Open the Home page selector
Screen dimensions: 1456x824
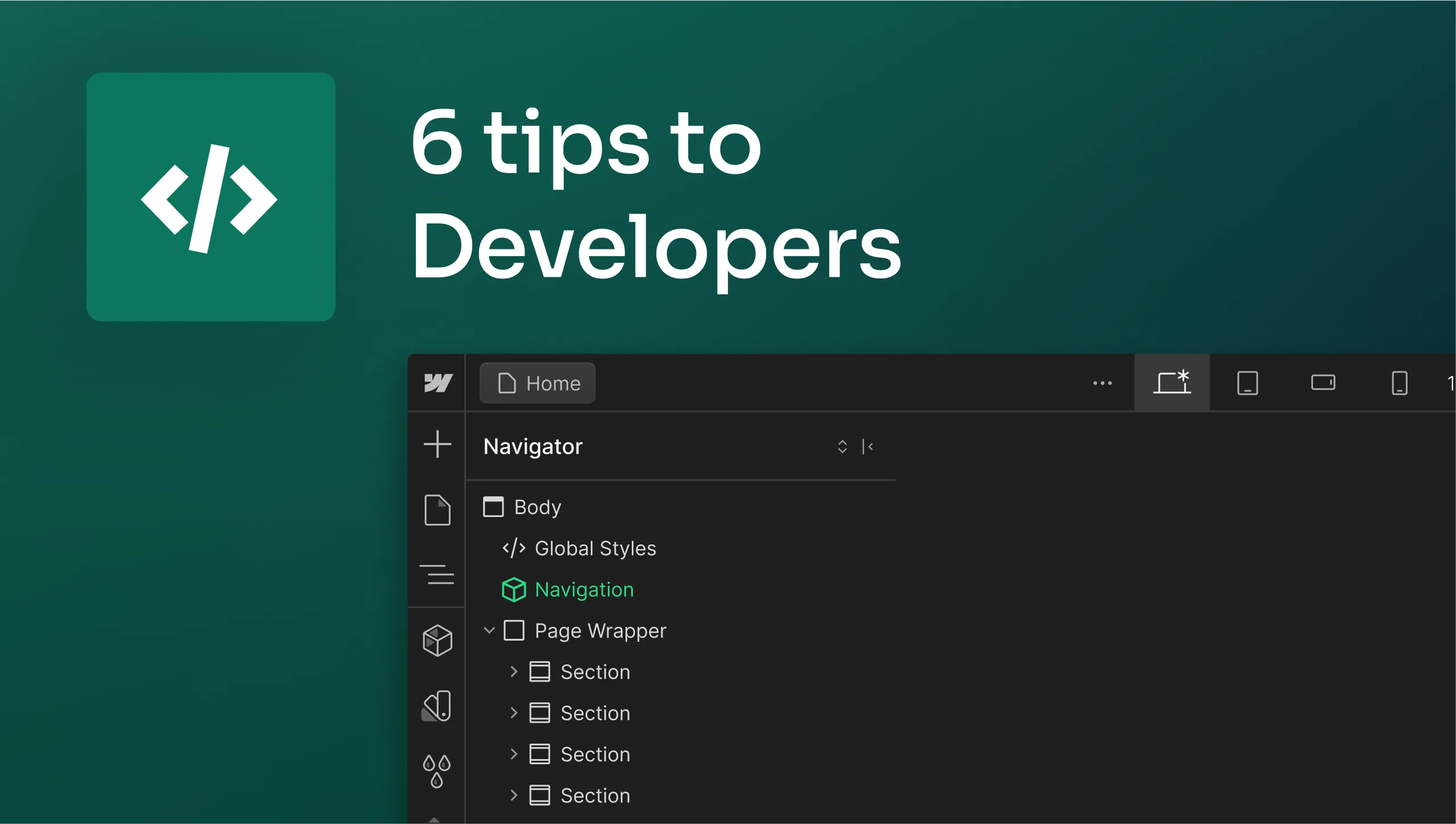[538, 383]
